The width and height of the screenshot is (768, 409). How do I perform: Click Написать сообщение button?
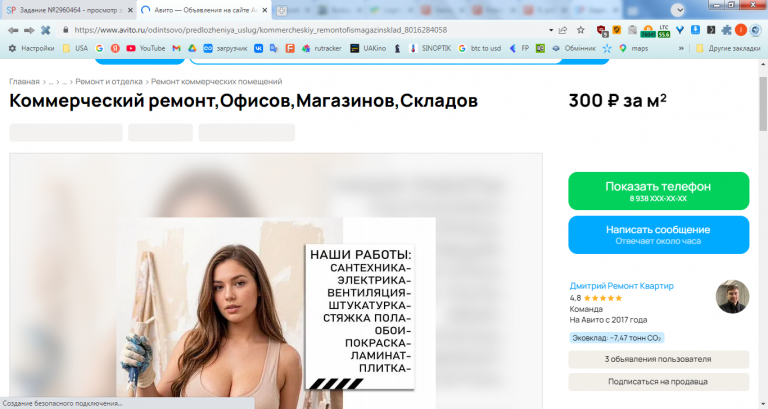(x=658, y=235)
